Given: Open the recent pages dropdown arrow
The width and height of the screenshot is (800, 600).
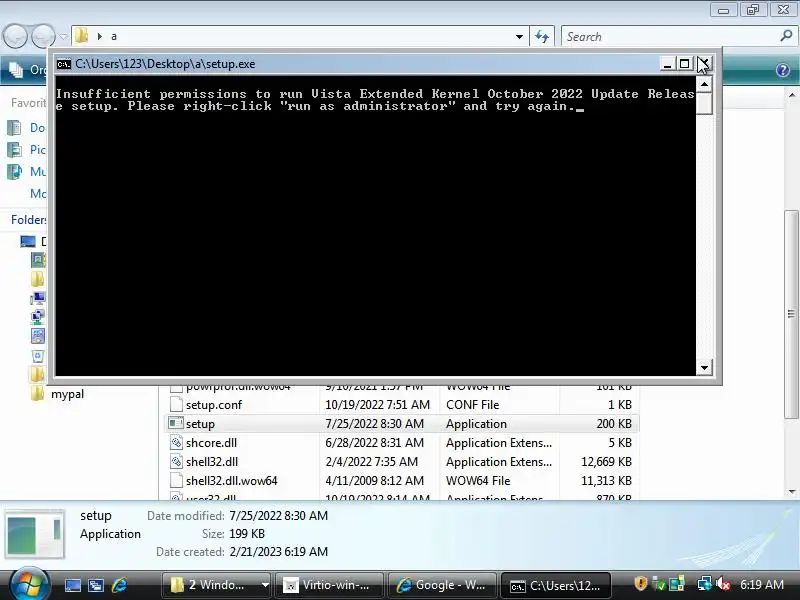Looking at the screenshot, I should tap(63, 36).
